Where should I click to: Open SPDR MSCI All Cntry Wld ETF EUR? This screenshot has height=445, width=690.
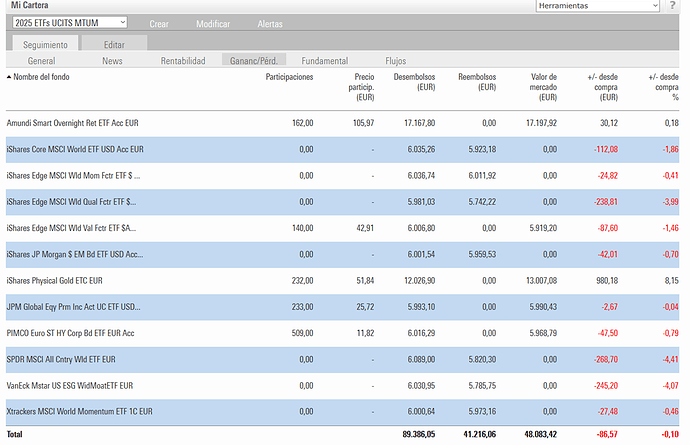click(61, 359)
